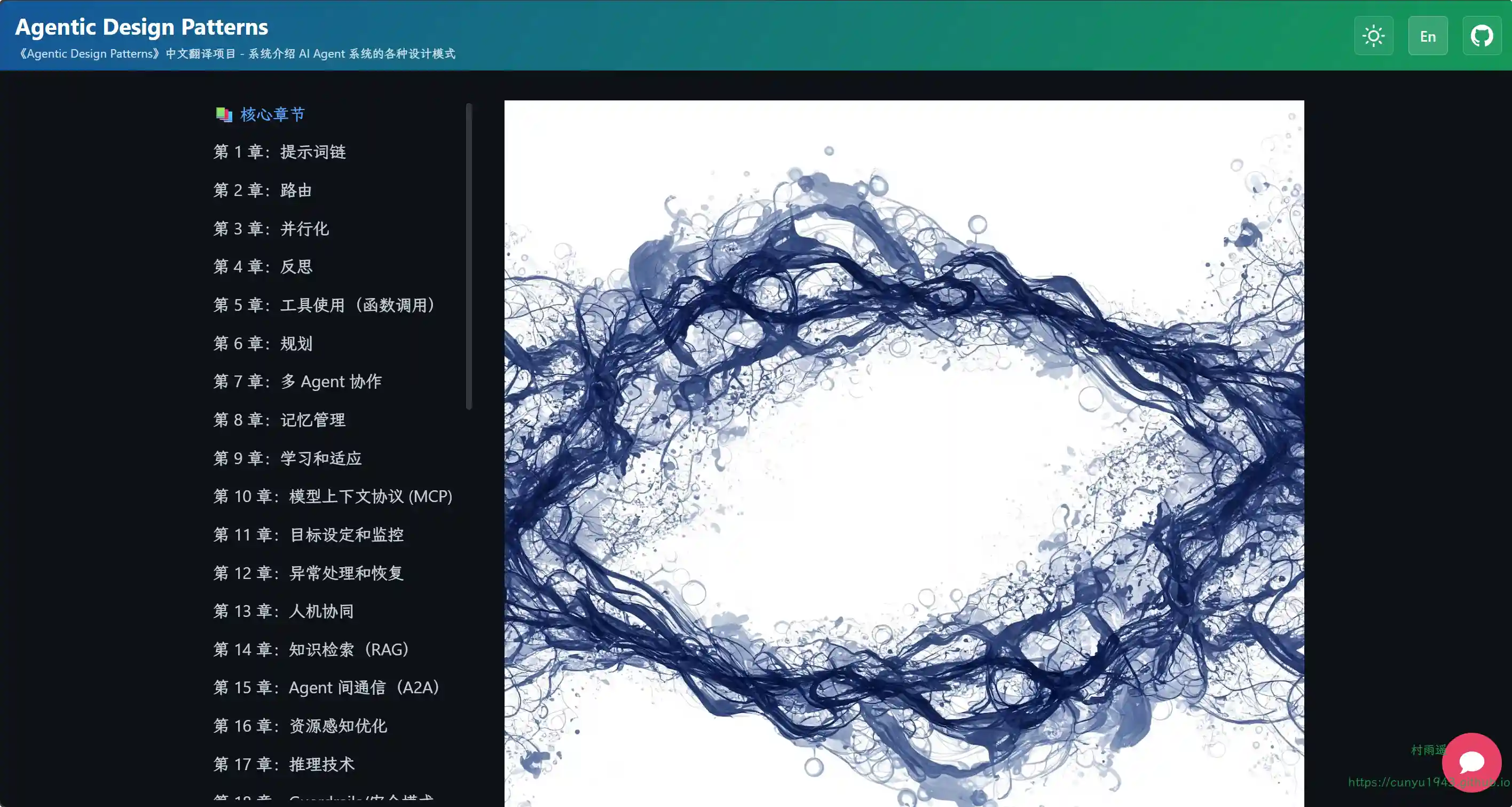The width and height of the screenshot is (1512, 807).
Task: Open 第 2 章：路由
Action: click(262, 190)
